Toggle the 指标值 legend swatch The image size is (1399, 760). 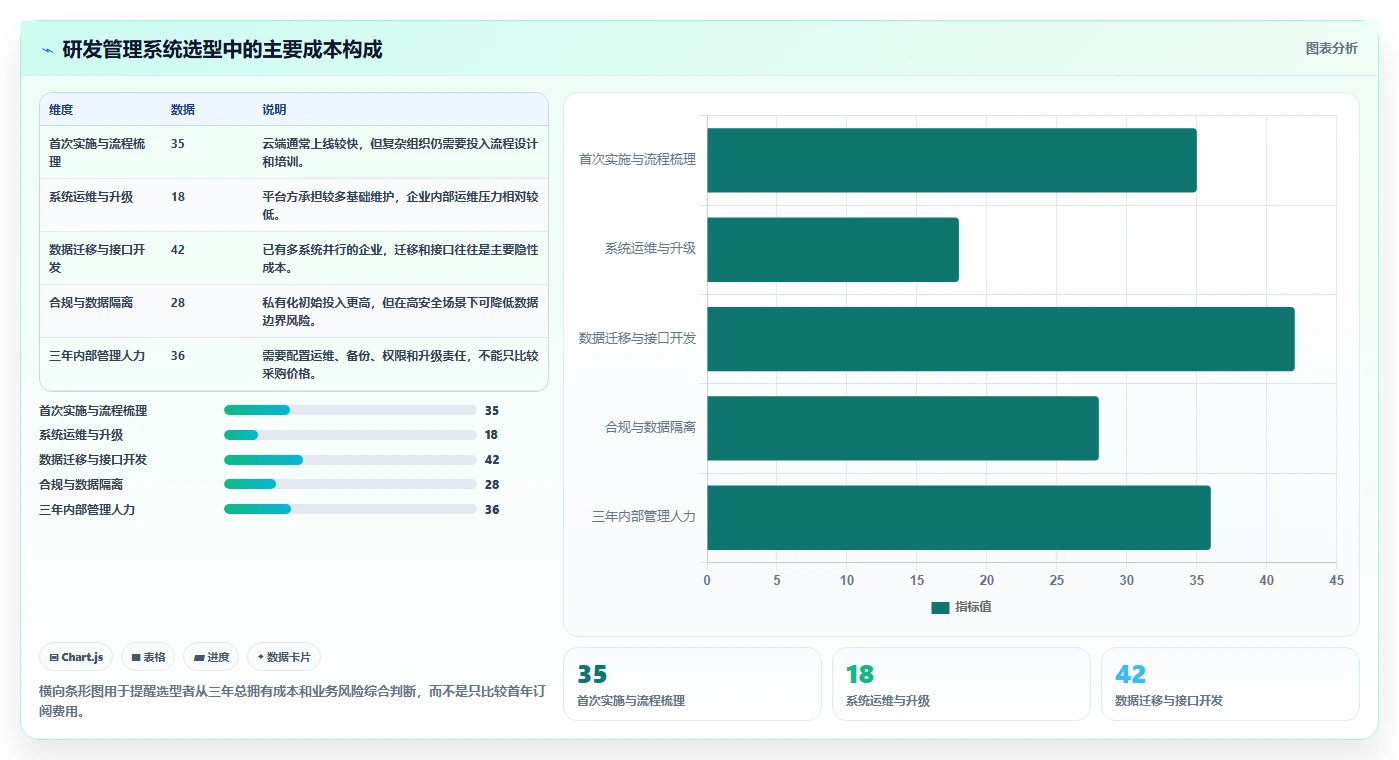pyautogui.click(x=940, y=608)
